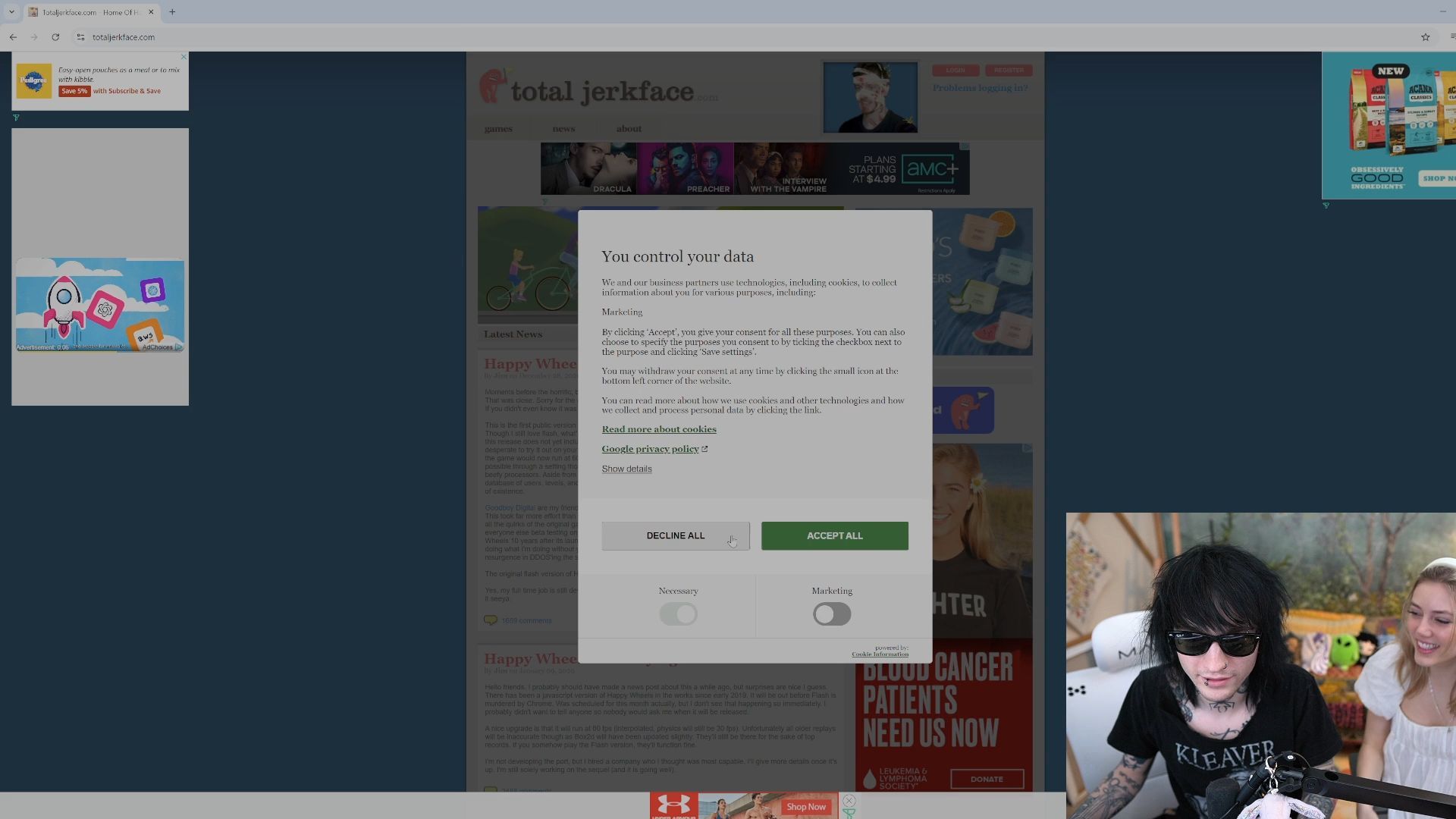Close the Under Armour bottom banner ad

click(849, 801)
